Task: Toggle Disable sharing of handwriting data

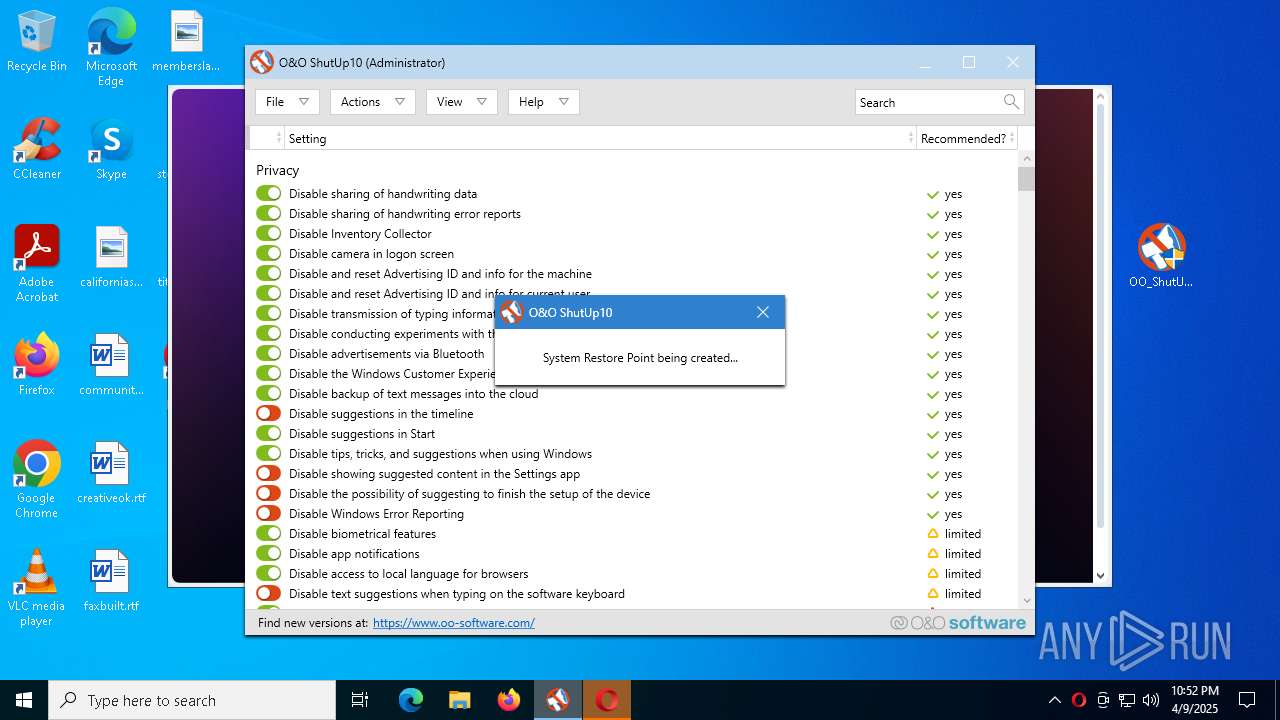Action: (269, 193)
